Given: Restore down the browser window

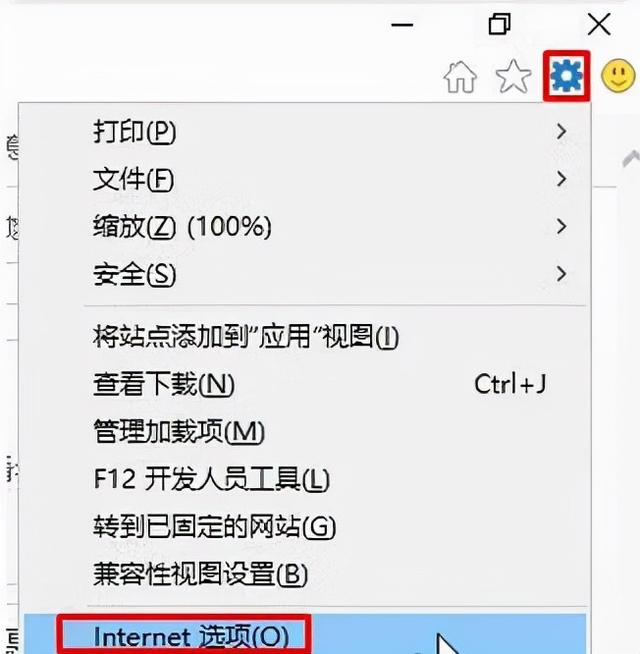Looking at the screenshot, I should [499, 24].
